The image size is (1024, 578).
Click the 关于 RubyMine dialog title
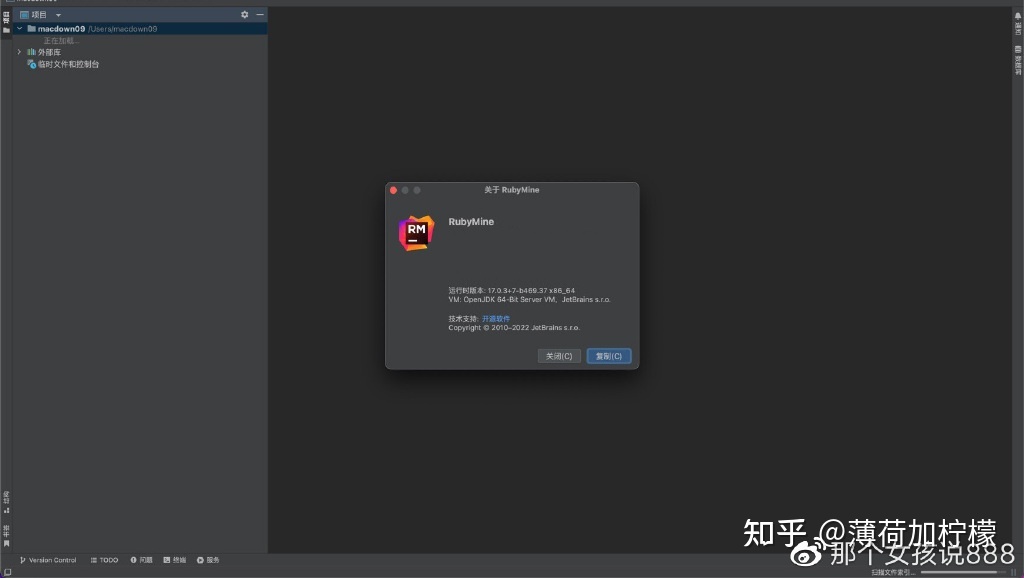click(x=511, y=190)
